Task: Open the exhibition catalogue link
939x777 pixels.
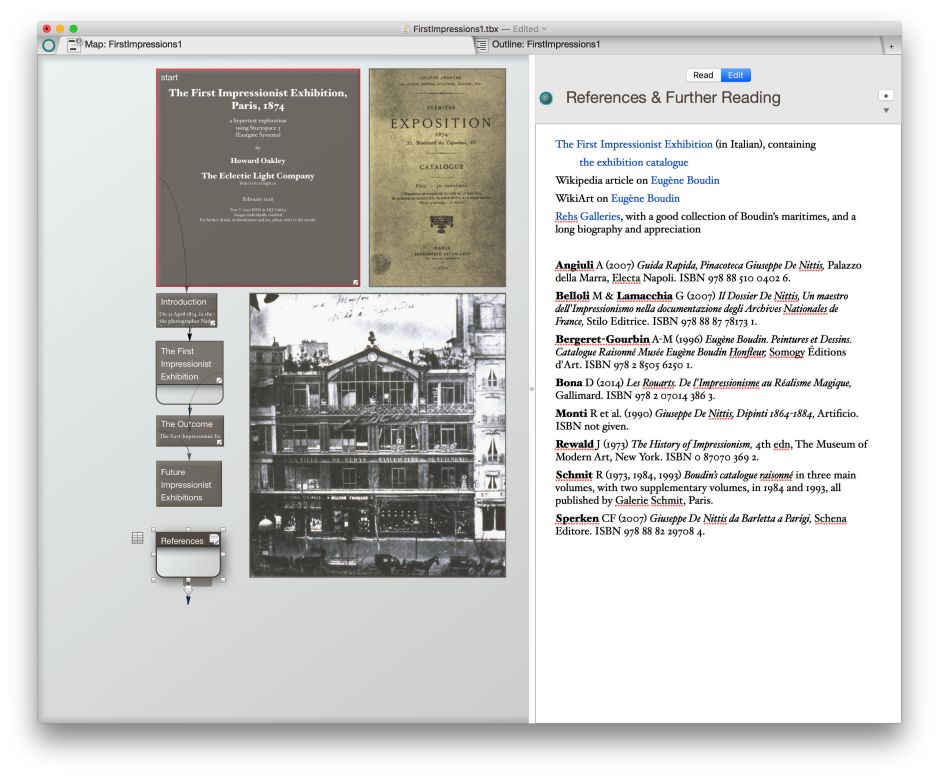Action: click(633, 162)
